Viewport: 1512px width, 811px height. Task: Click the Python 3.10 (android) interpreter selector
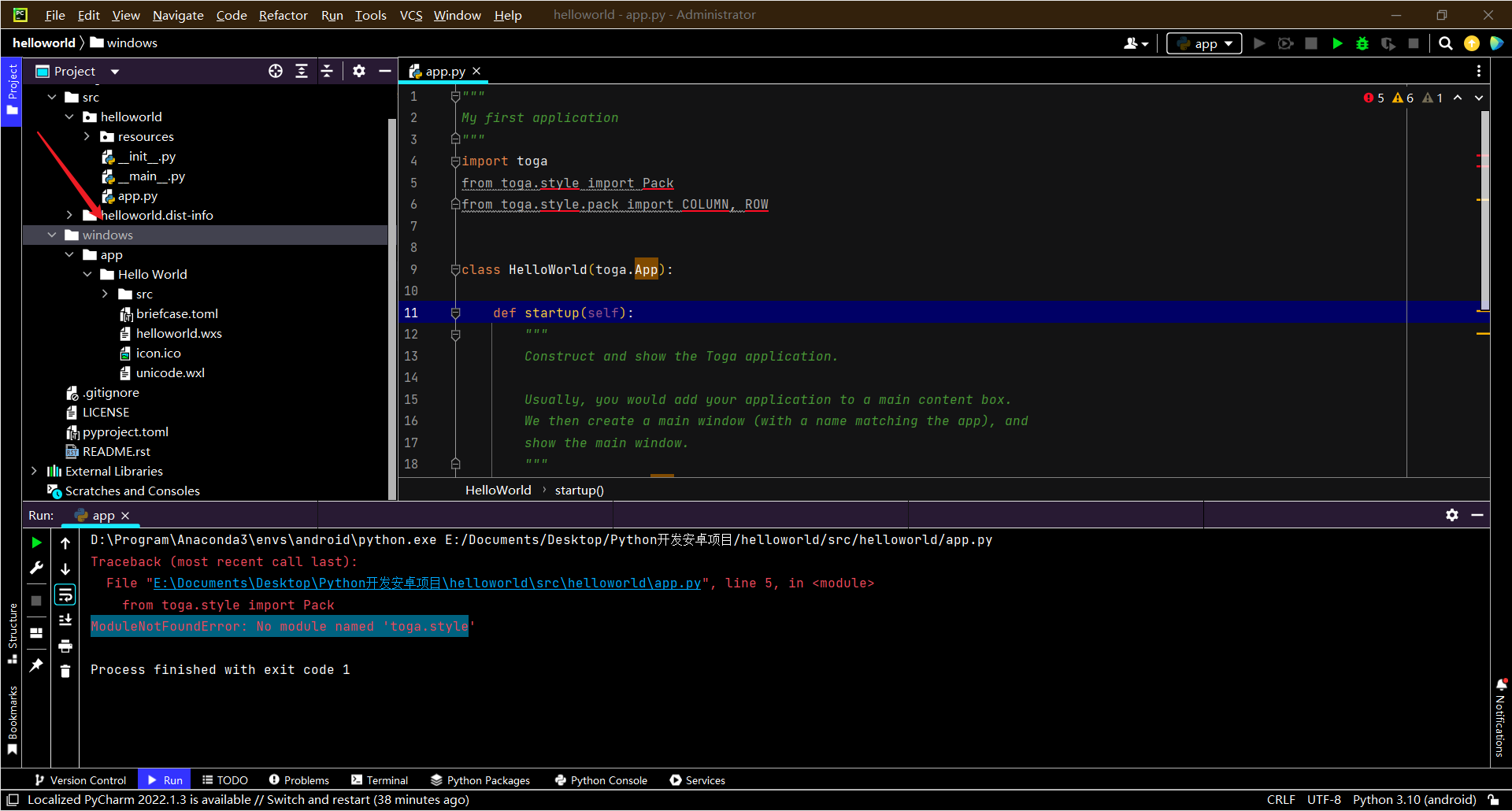click(1414, 800)
